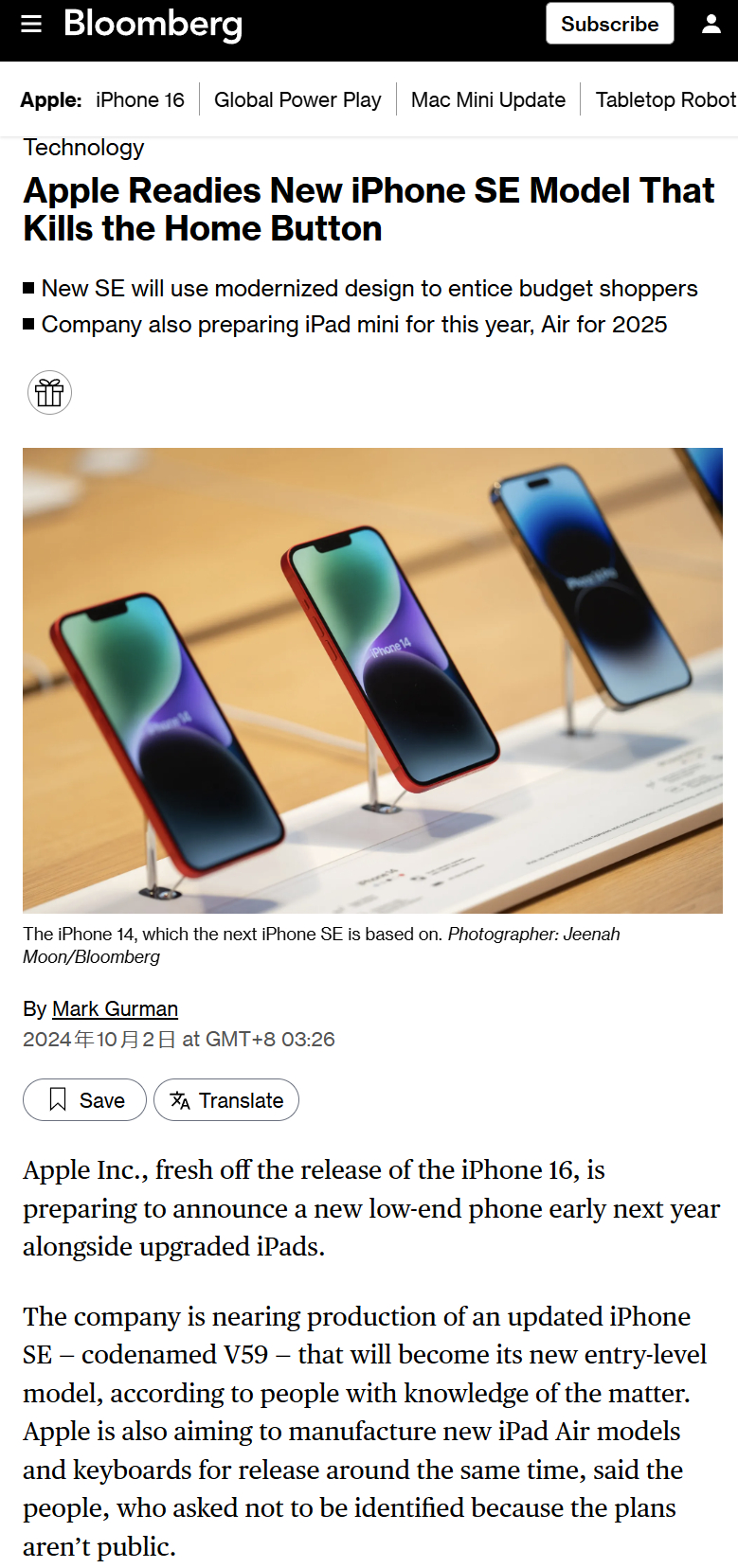Open the Technology section link
This screenshot has width=738, height=1568.
click(83, 148)
